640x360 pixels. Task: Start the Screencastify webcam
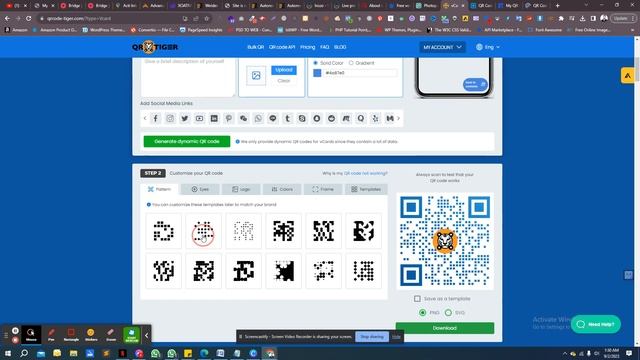click(x=131, y=334)
